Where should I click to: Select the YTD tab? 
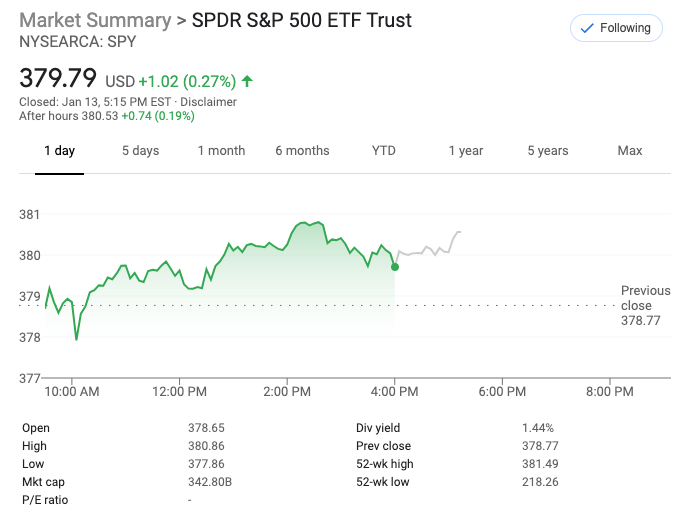(383, 151)
